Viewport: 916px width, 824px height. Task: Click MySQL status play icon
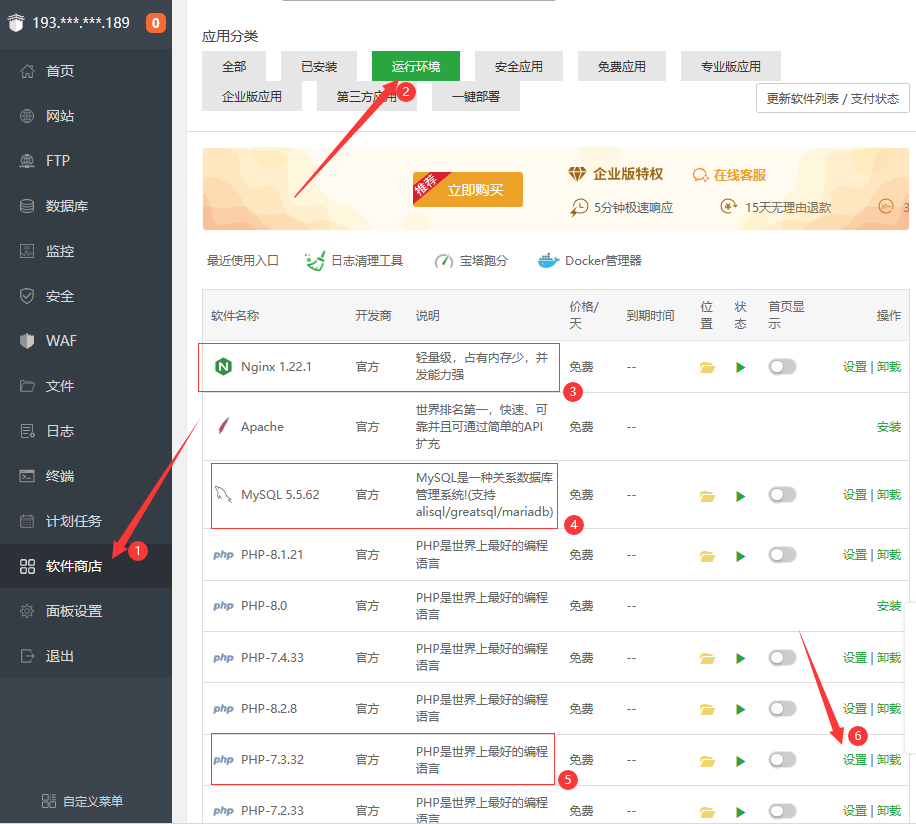[x=741, y=496]
